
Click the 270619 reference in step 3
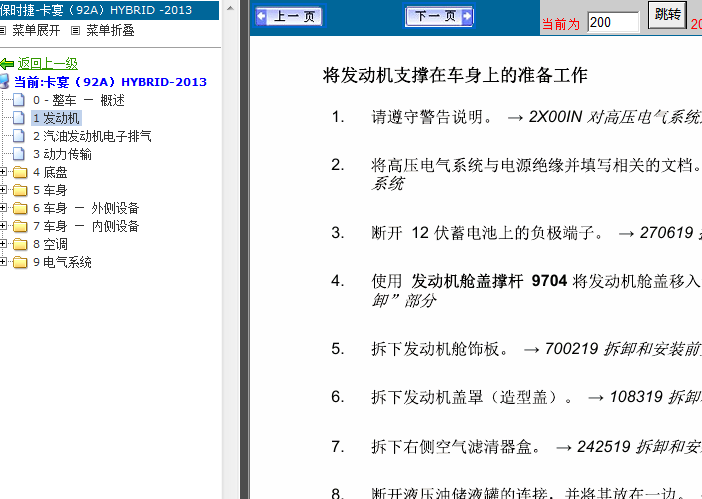click(667, 233)
